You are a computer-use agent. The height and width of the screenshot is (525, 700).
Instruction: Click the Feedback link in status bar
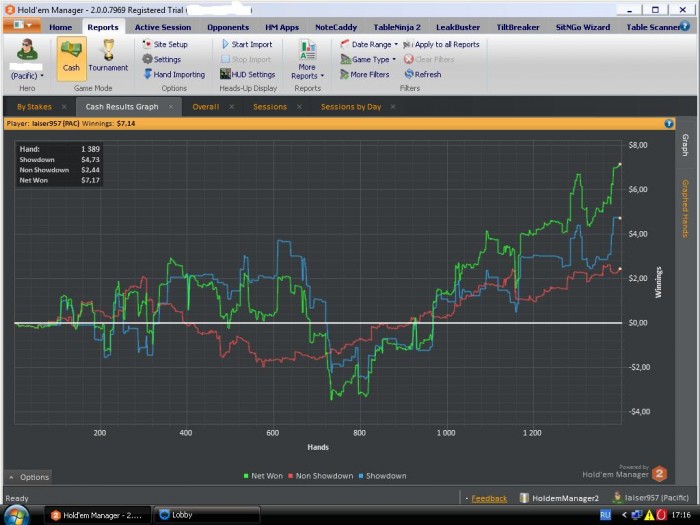[489, 498]
